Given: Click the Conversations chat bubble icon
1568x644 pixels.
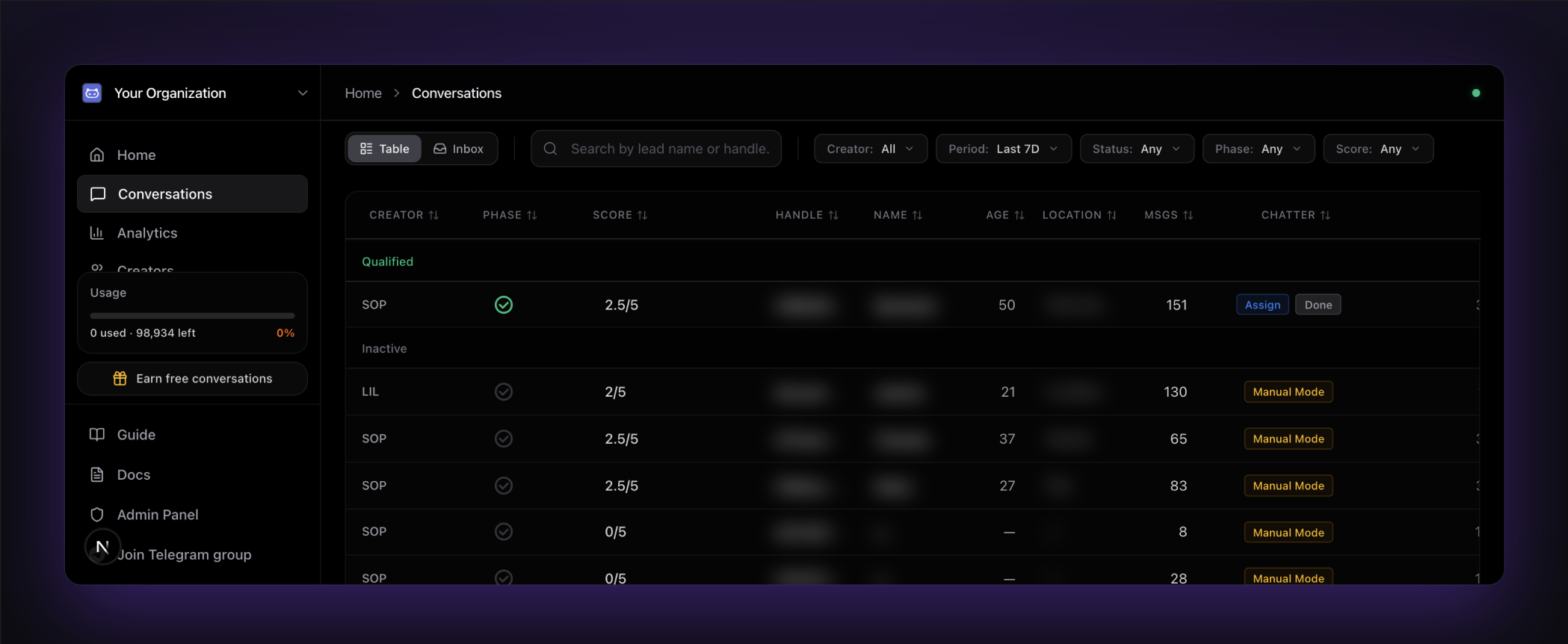Looking at the screenshot, I should pyautogui.click(x=98, y=194).
